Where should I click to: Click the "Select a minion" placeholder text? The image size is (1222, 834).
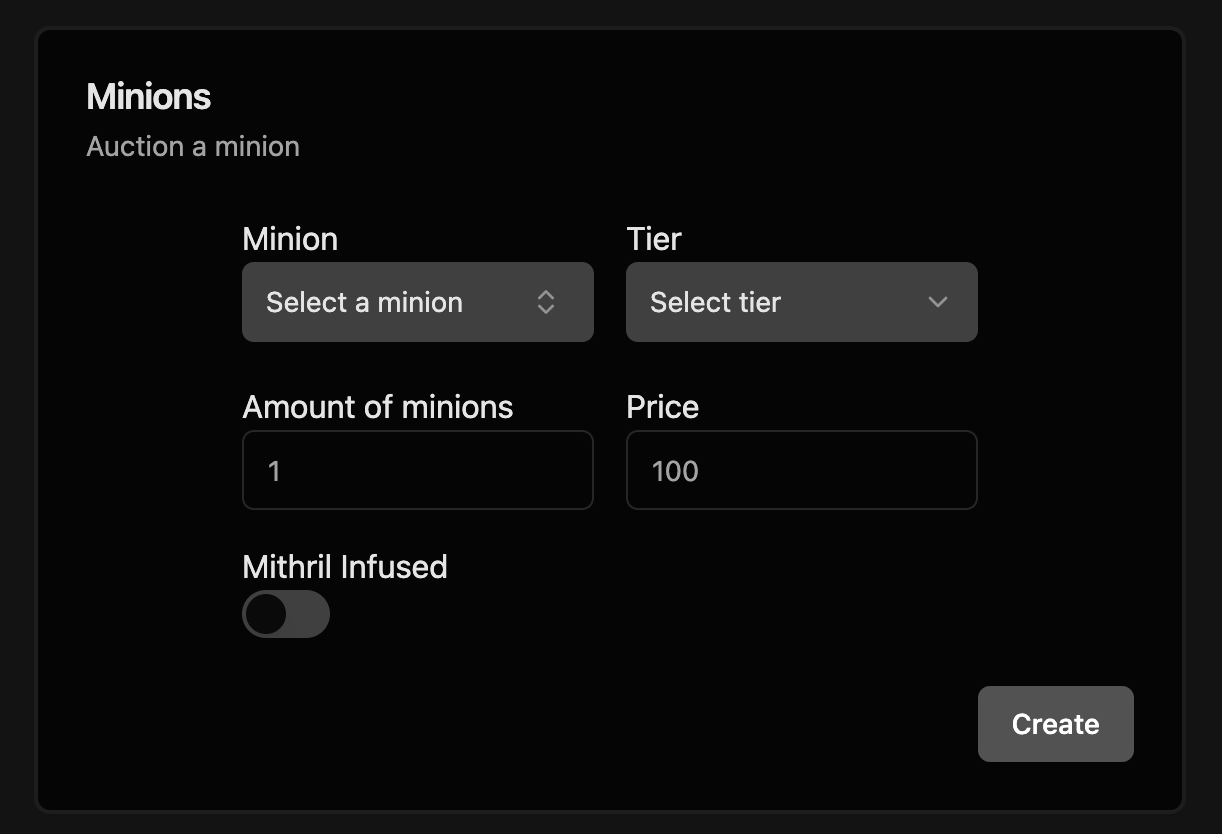(x=364, y=302)
